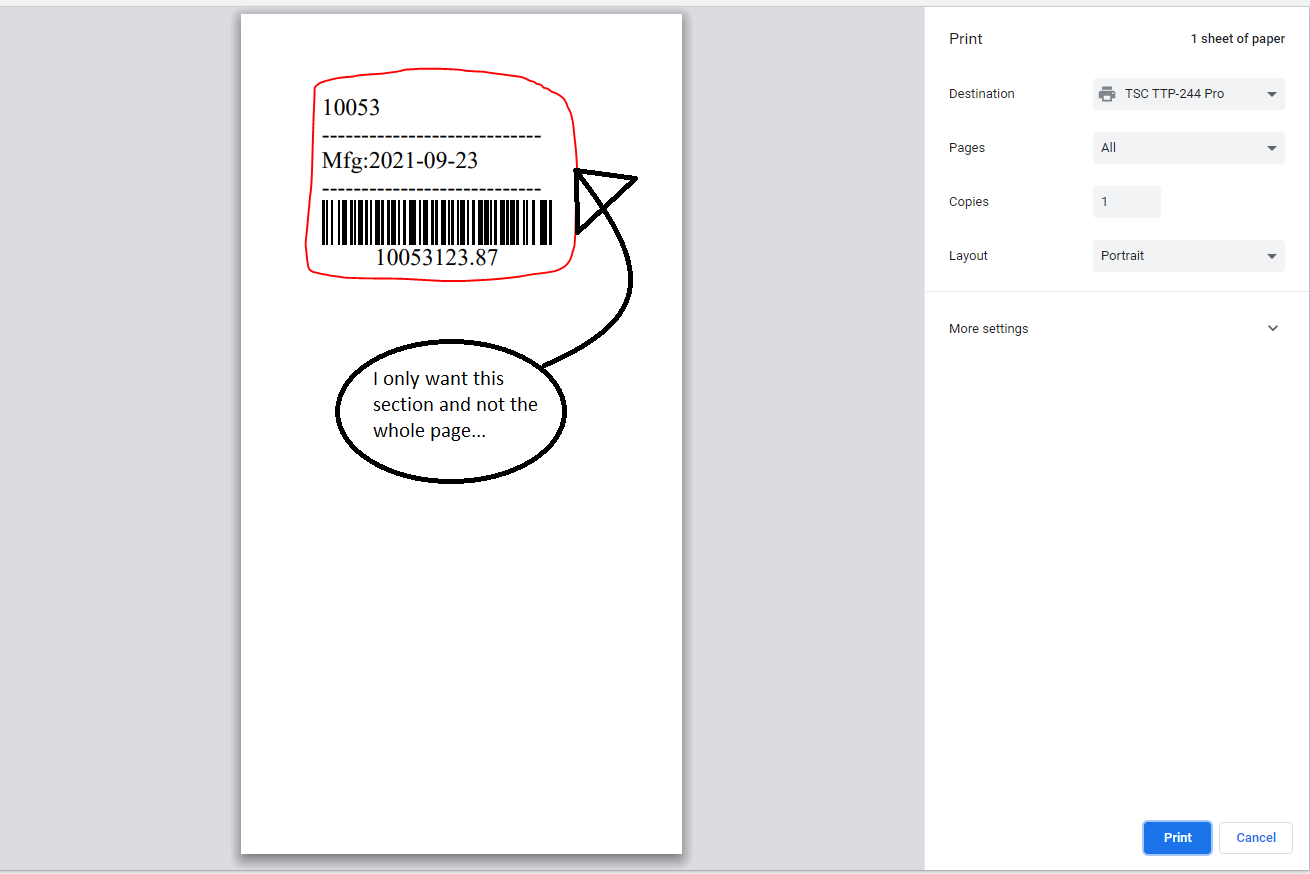This screenshot has height=874, width=1310.
Task: Open the Pages dropdown set to All
Action: (1188, 148)
